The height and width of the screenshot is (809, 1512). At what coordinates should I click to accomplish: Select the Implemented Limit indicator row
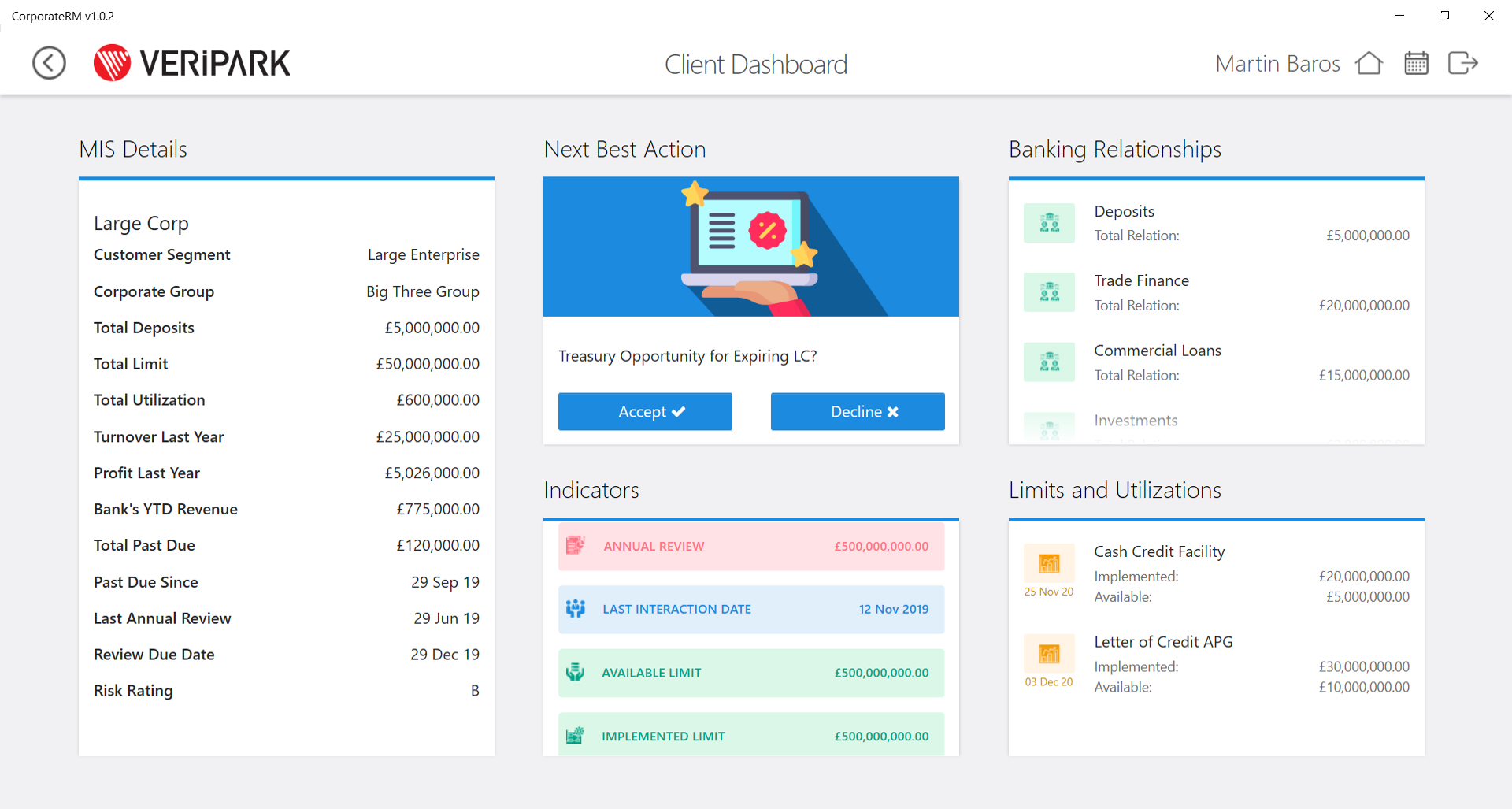click(751, 735)
